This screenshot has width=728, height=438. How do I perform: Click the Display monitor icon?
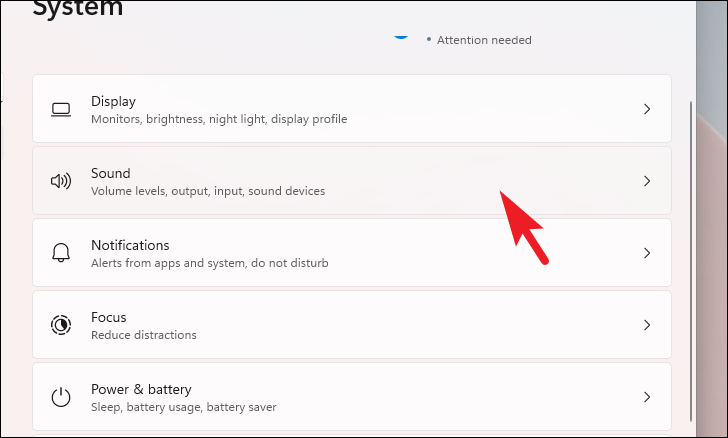[61, 109]
